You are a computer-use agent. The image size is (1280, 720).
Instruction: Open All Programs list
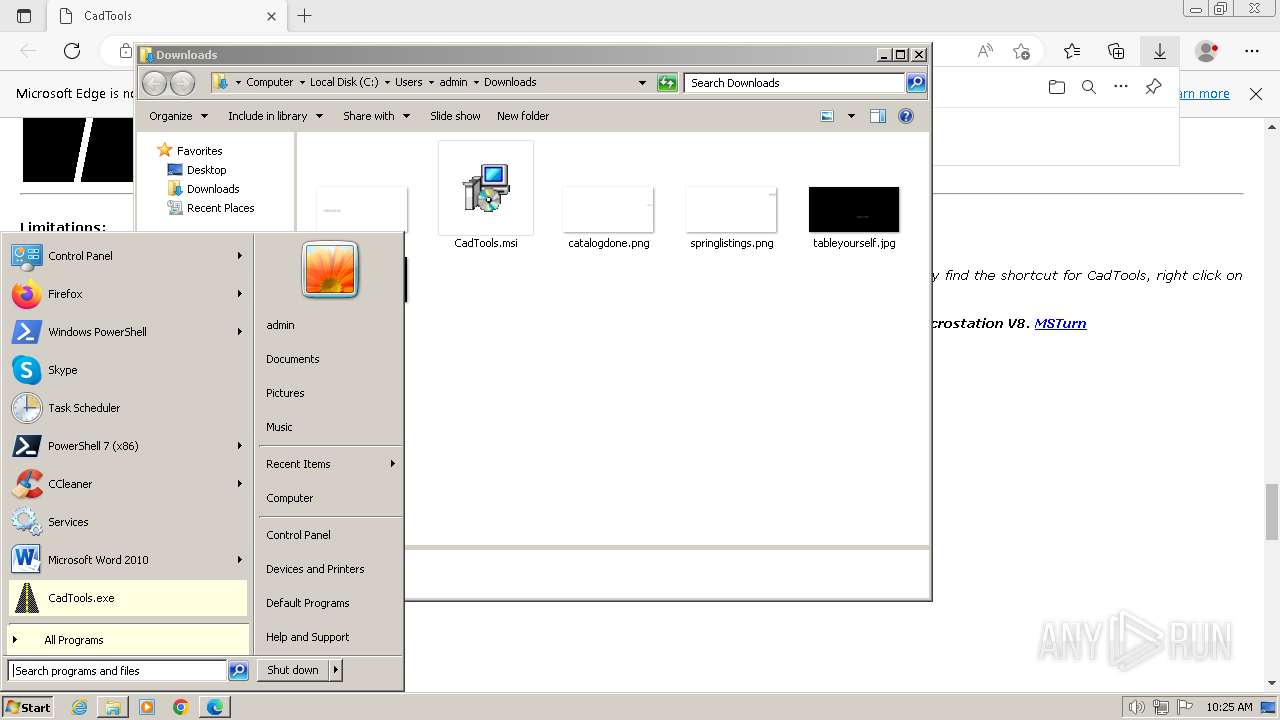point(127,640)
